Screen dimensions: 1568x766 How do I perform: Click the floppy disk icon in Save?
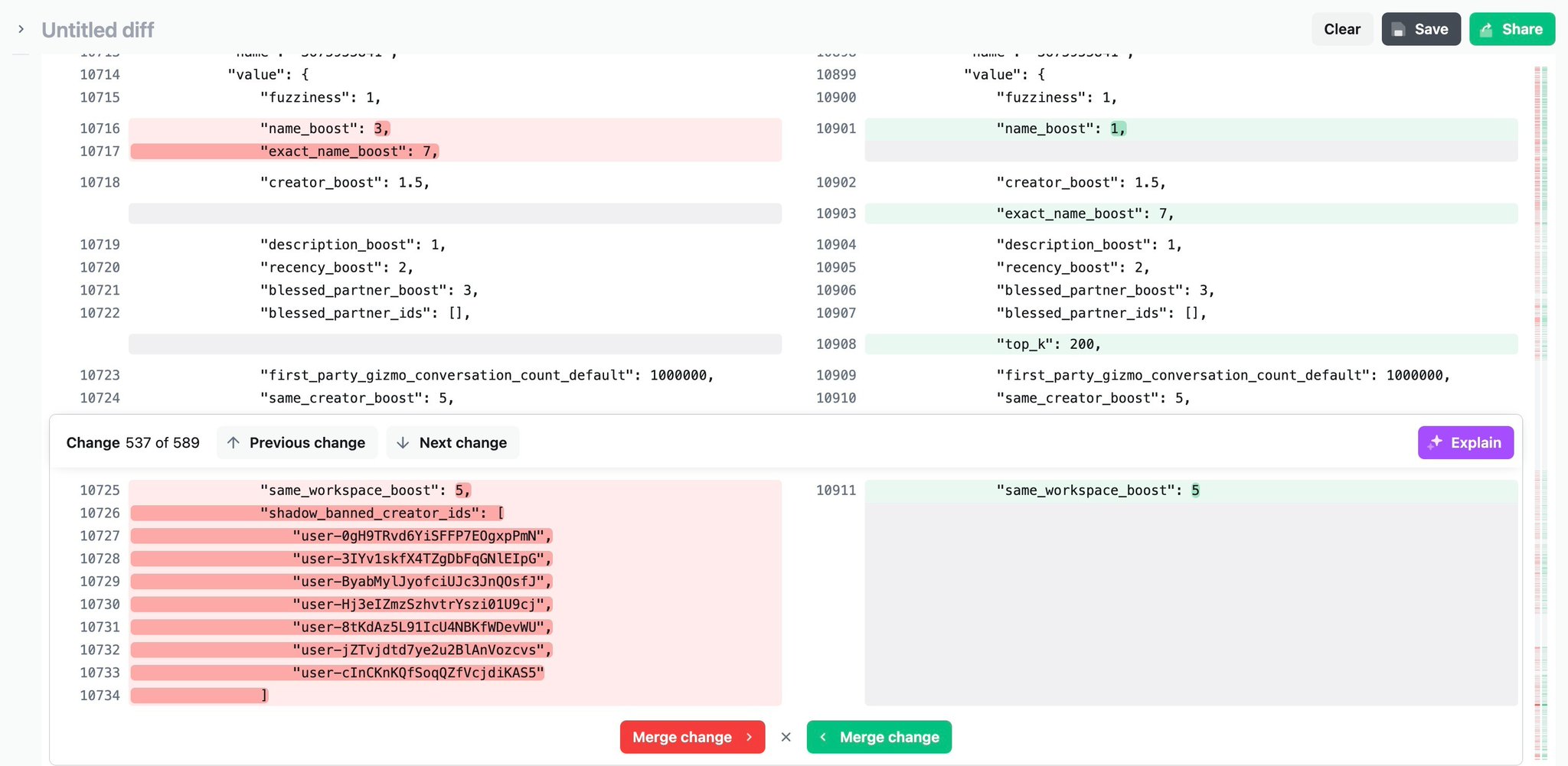coord(1398,30)
